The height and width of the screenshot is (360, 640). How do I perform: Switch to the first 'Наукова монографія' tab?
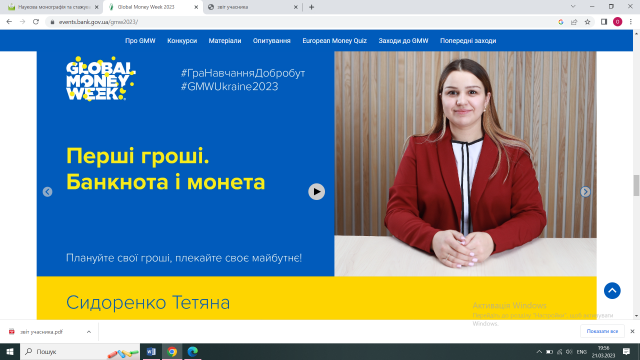tap(53, 7)
